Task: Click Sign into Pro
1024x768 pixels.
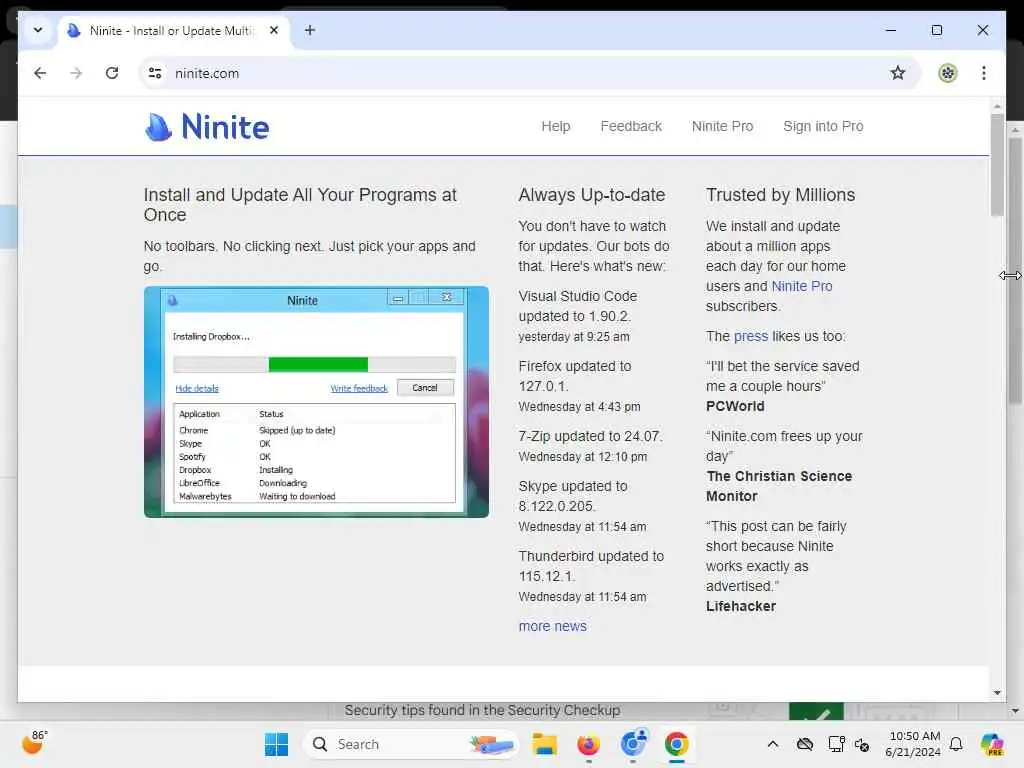Action: (823, 126)
